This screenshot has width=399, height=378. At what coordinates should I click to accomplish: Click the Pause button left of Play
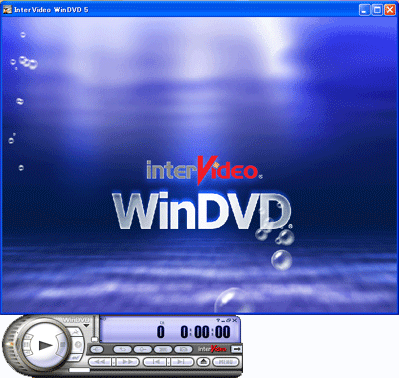point(27,344)
